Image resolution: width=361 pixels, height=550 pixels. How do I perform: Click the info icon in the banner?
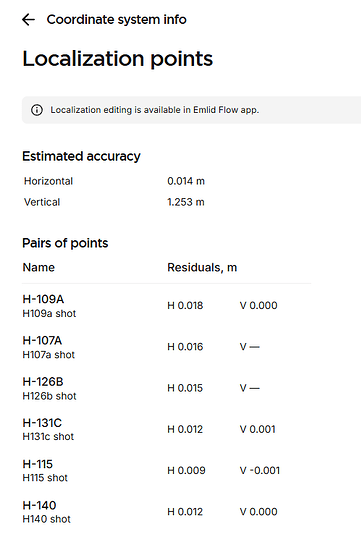tap(37, 110)
